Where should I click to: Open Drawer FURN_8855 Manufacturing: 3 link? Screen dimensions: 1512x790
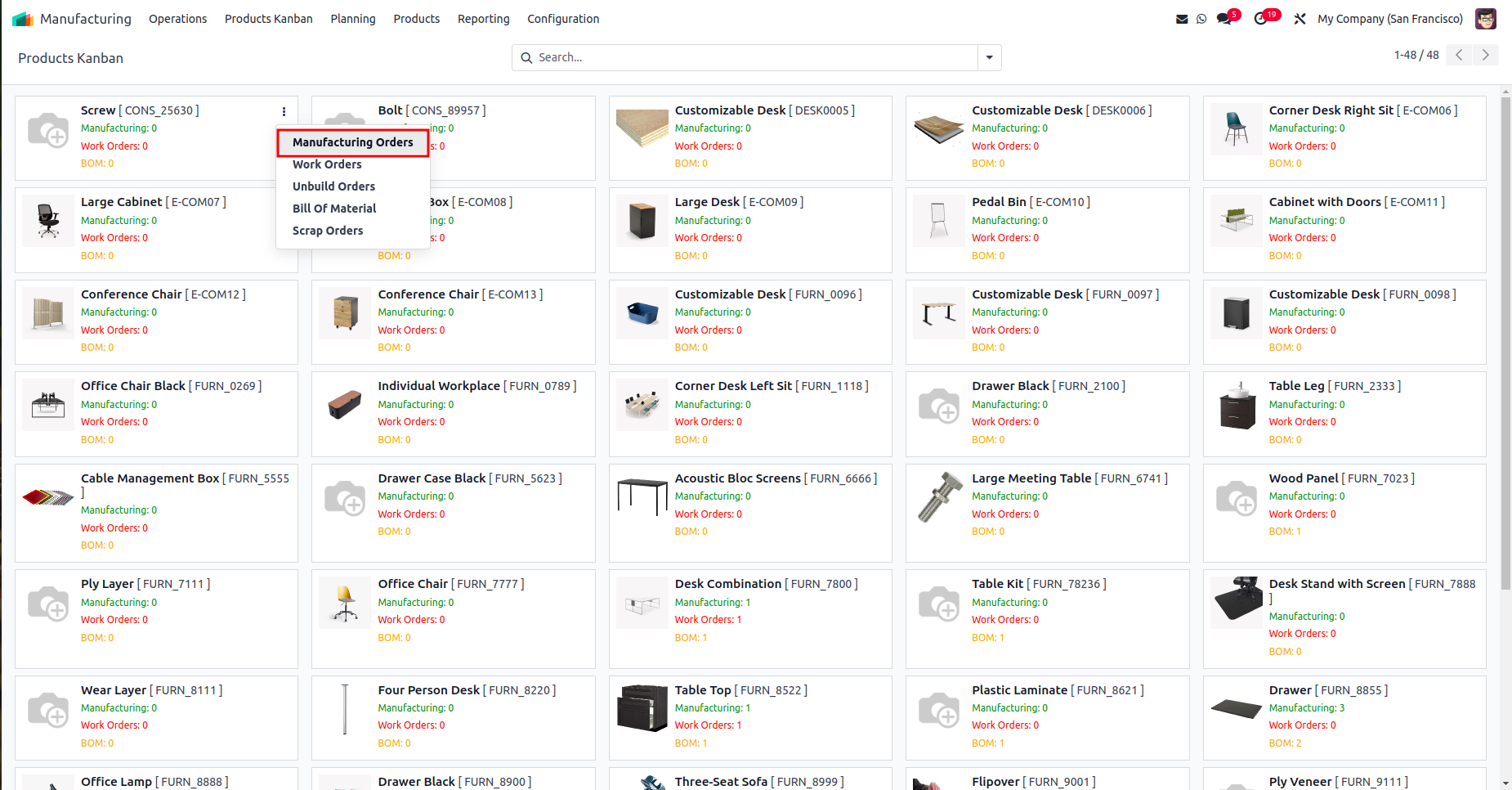click(1306, 708)
